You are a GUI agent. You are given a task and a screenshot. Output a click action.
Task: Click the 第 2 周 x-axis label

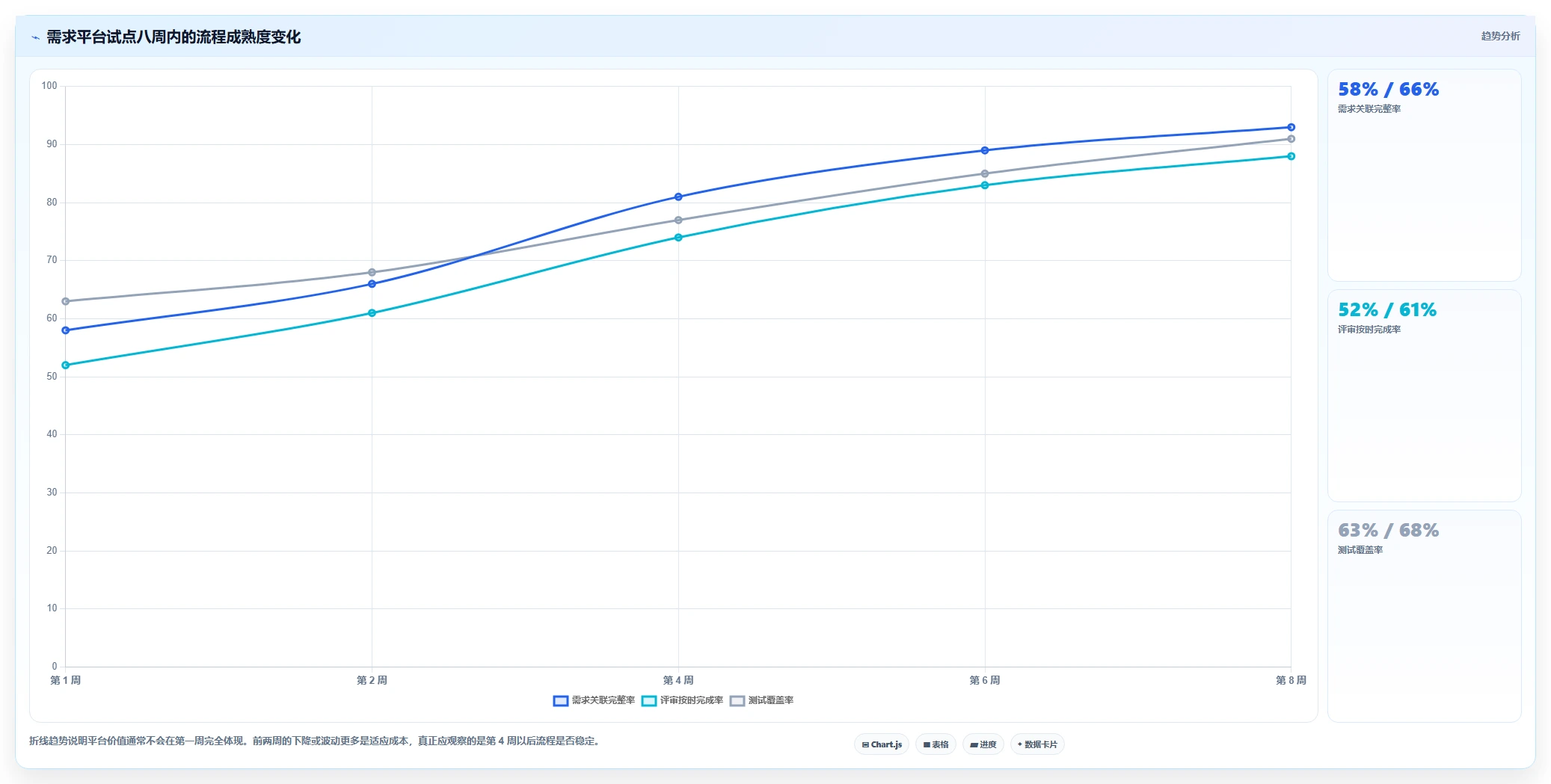(x=372, y=680)
